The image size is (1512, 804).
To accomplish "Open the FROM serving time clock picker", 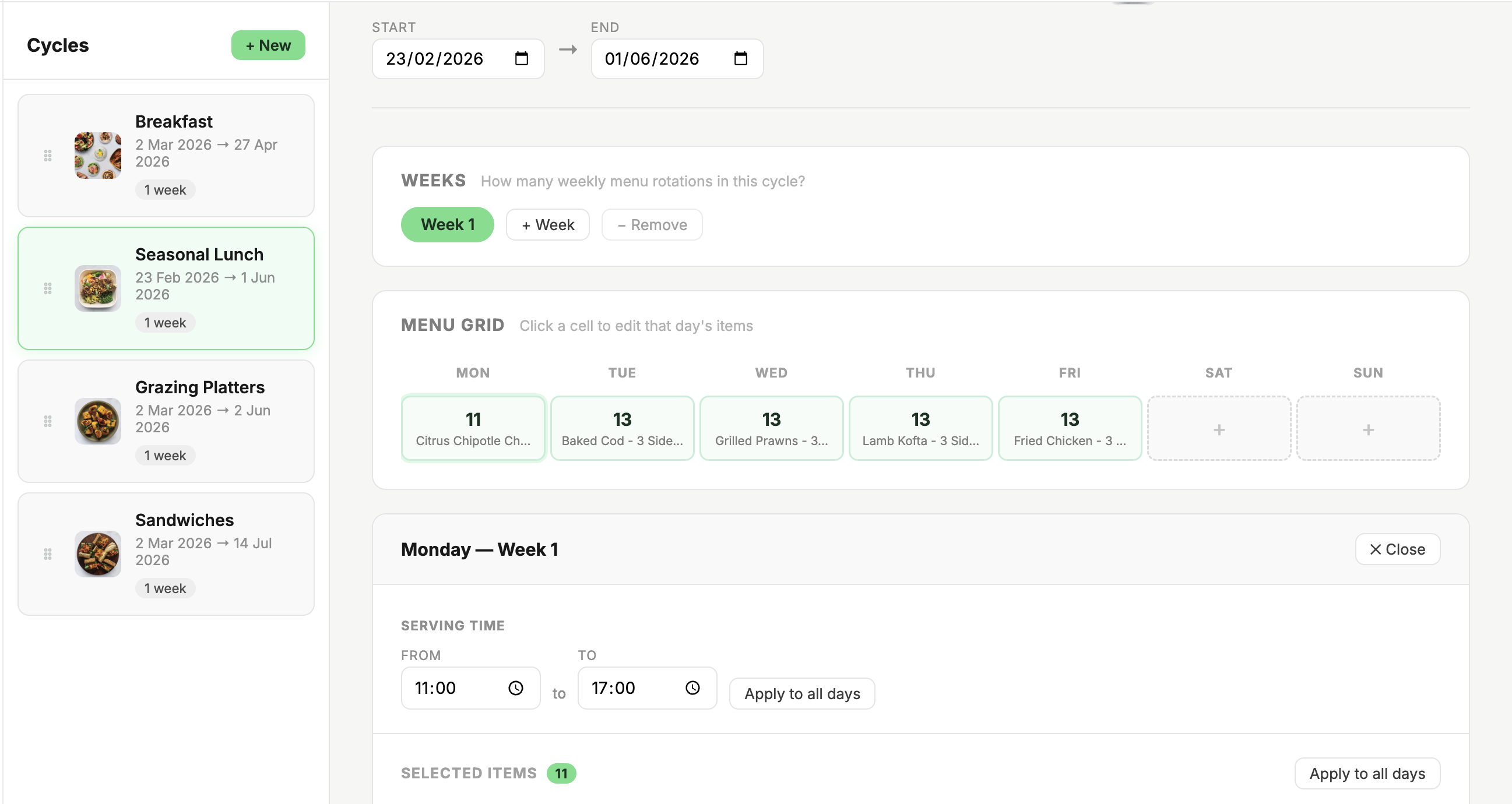I will [x=516, y=687].
